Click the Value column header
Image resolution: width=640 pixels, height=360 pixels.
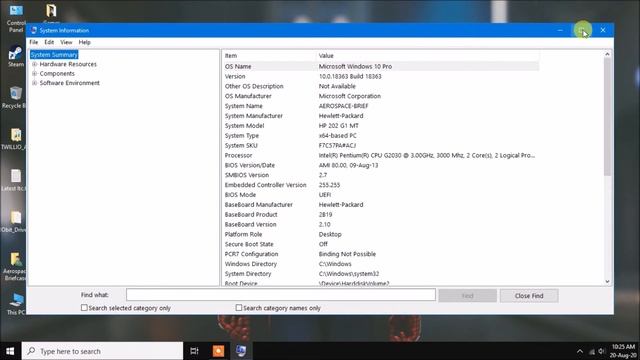(x=428, y=56)
